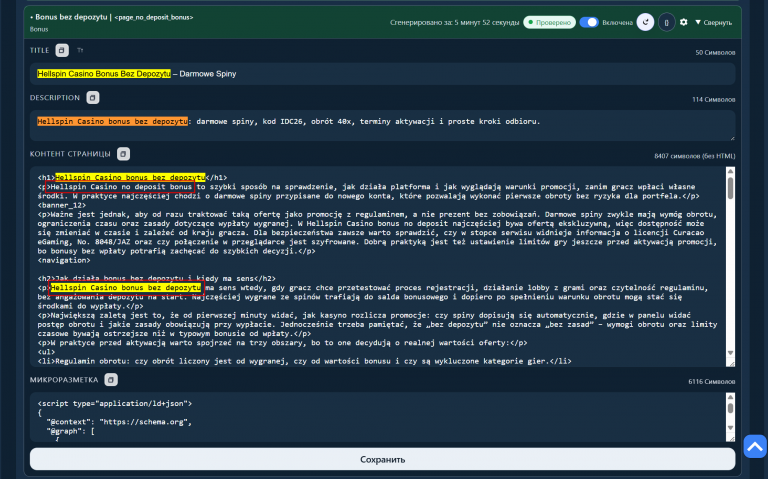
Task: Open the gear settings icon
Action: pos(684,22)
